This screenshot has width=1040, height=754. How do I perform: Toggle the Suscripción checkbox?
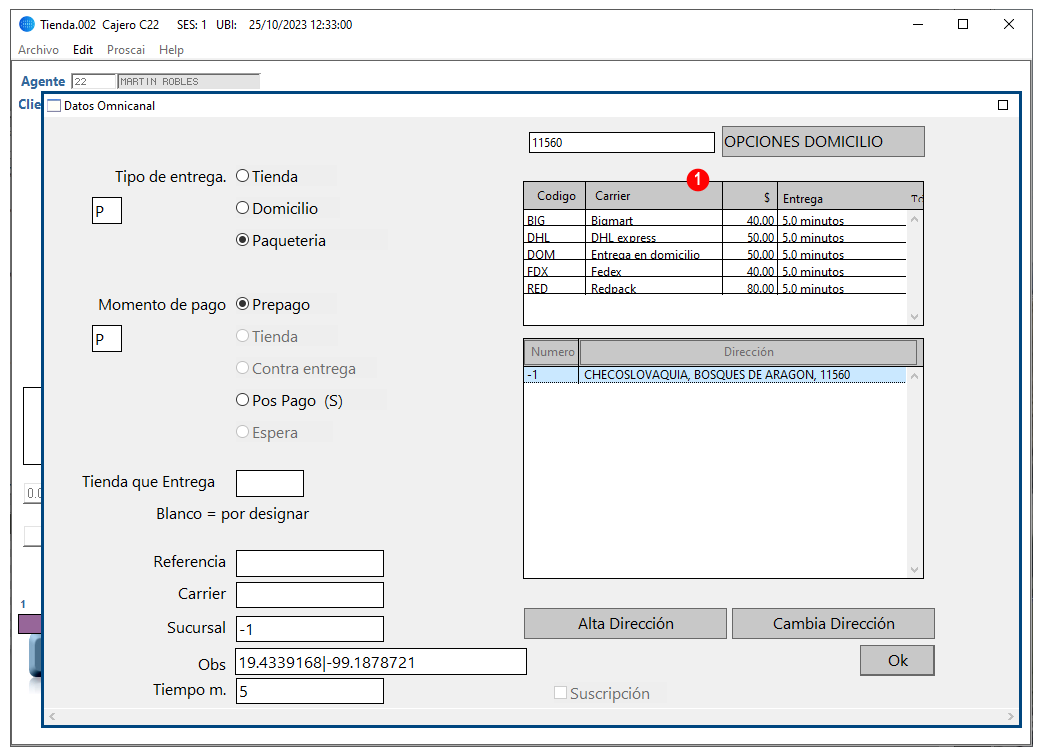coord(560,693)
